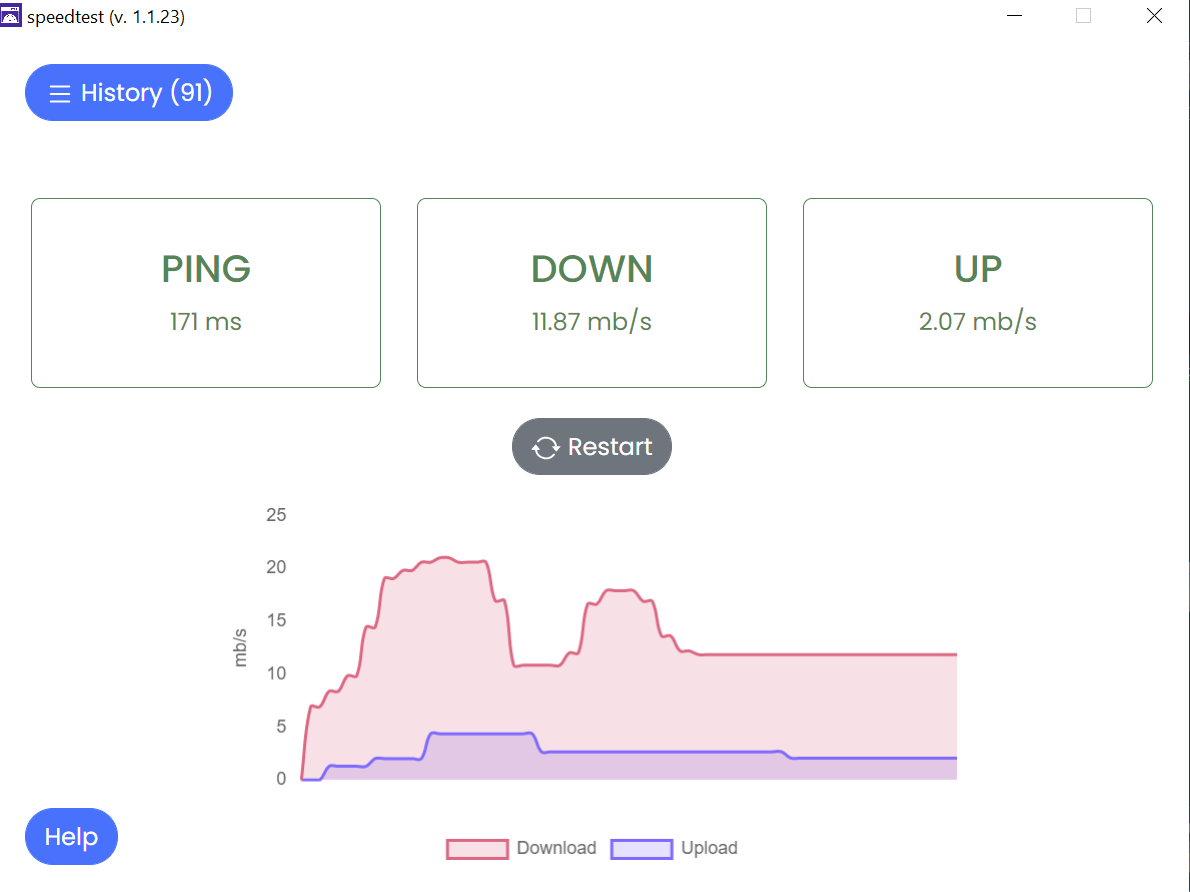Toggle the Download dataset legend label
This screenshot has width=1190, height=892.
click(556, 848)
